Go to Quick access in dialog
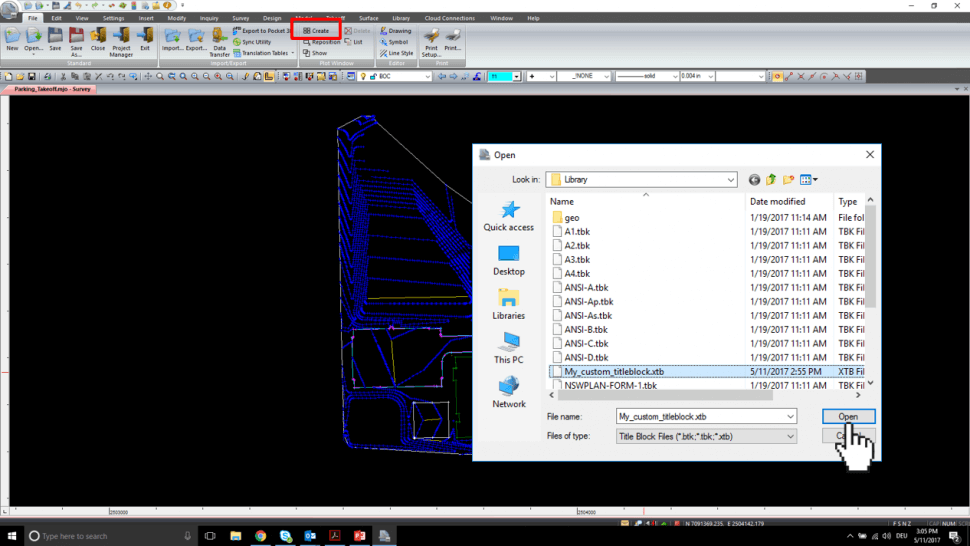The height and width of the screenshot is (546, 970). click(x=509, y=216)
